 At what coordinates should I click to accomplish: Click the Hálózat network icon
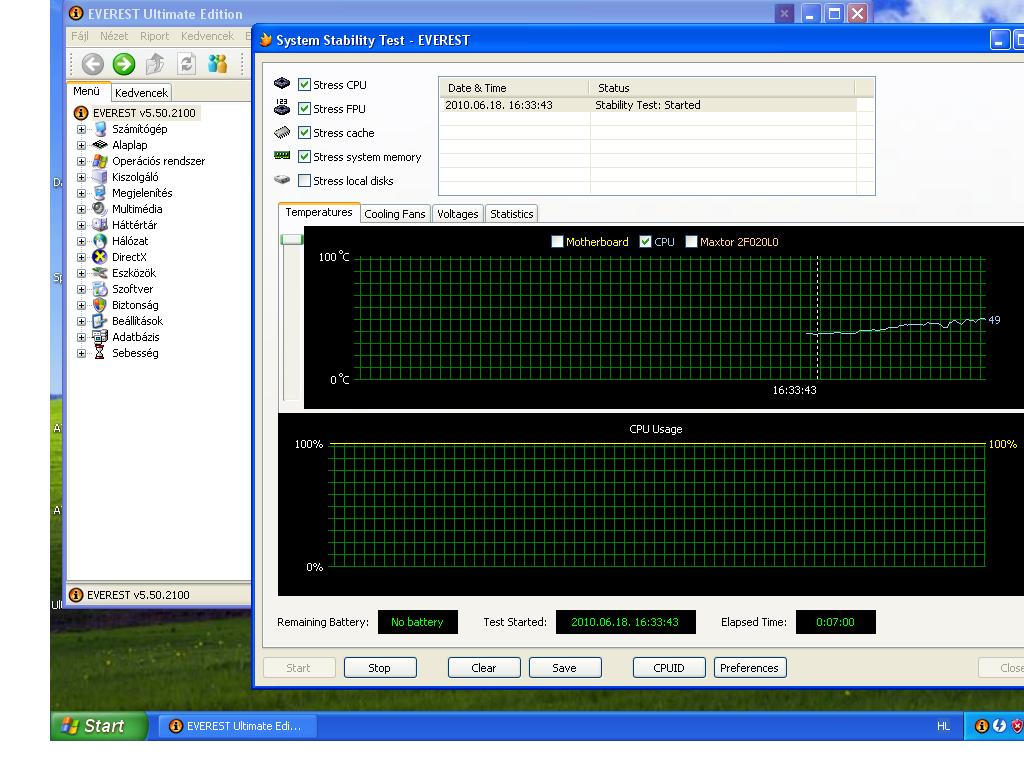100,241
